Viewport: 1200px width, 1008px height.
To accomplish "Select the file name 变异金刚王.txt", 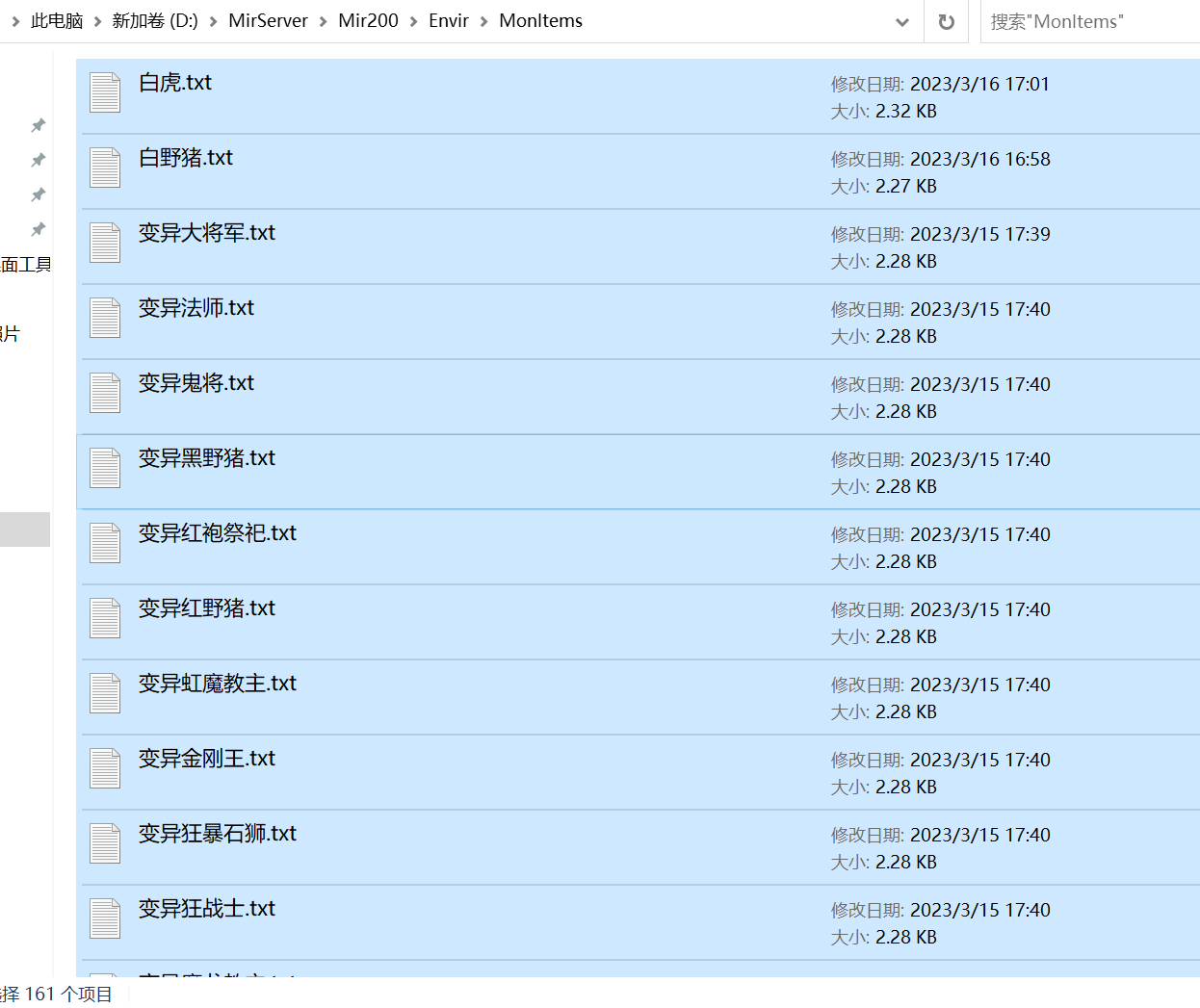I will point(207,759).
